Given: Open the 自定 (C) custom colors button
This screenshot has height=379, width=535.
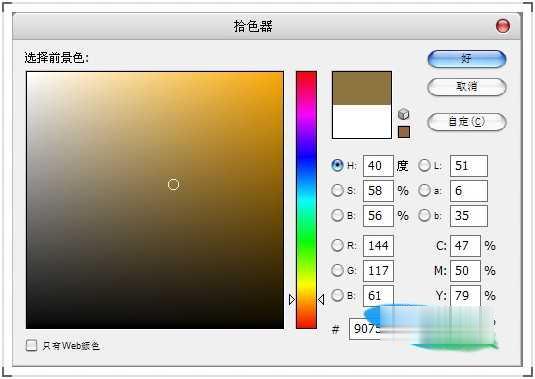Looking at the screenshot, I should coord(466,122).
